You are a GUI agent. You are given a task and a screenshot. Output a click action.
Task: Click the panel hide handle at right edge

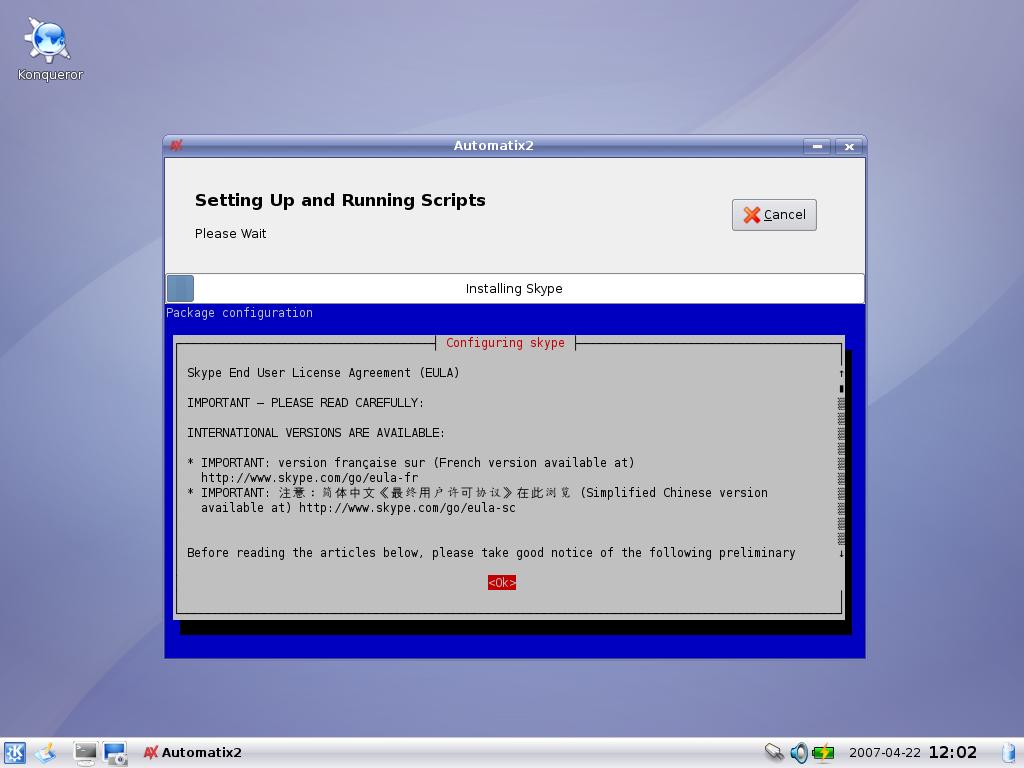[1009, 753]
